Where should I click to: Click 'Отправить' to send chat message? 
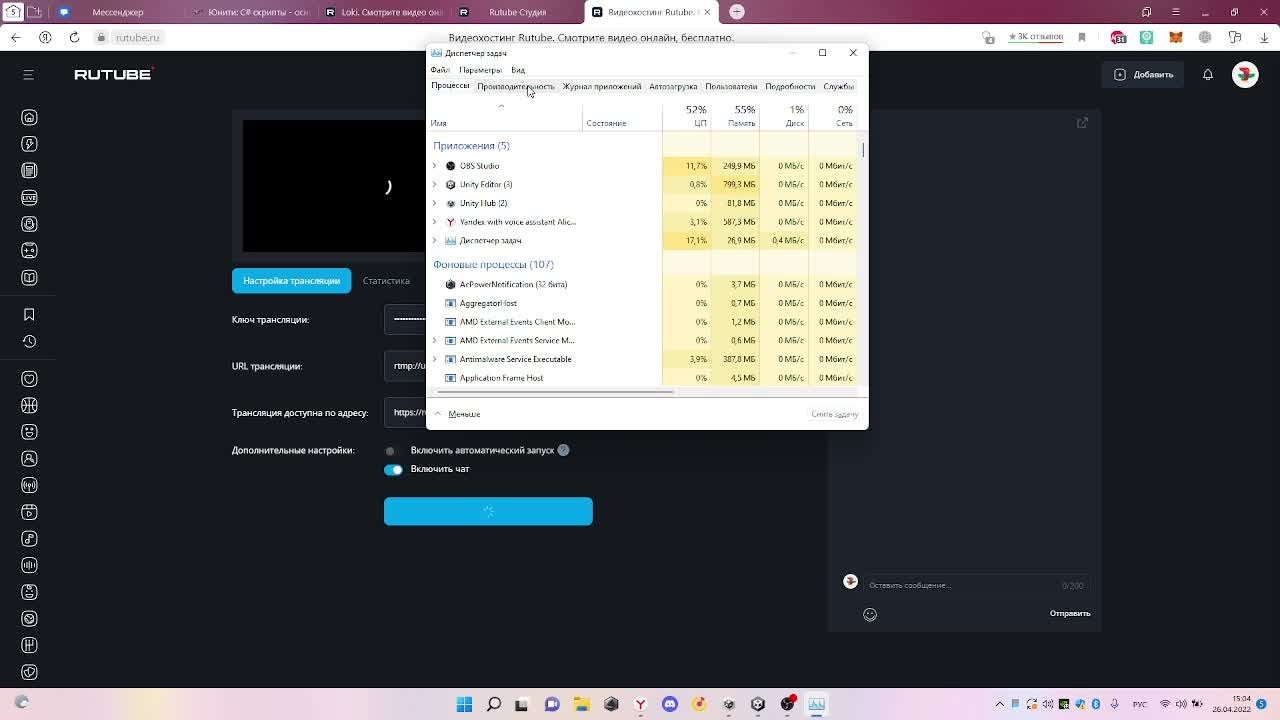pyautogui.click(x=1070, y=614)
